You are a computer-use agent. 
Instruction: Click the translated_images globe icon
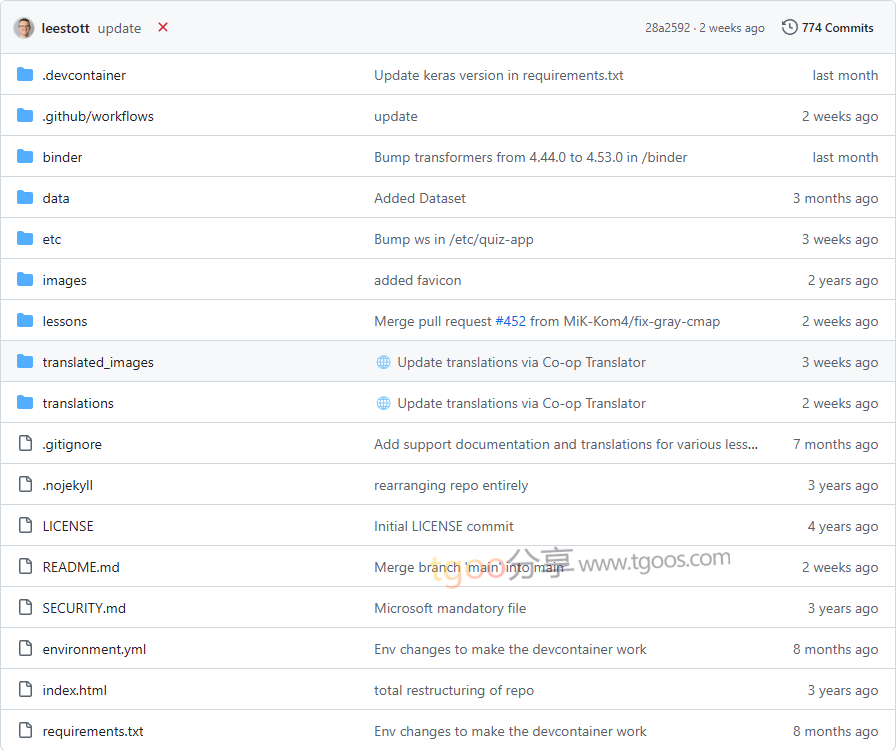pos(383,362)
